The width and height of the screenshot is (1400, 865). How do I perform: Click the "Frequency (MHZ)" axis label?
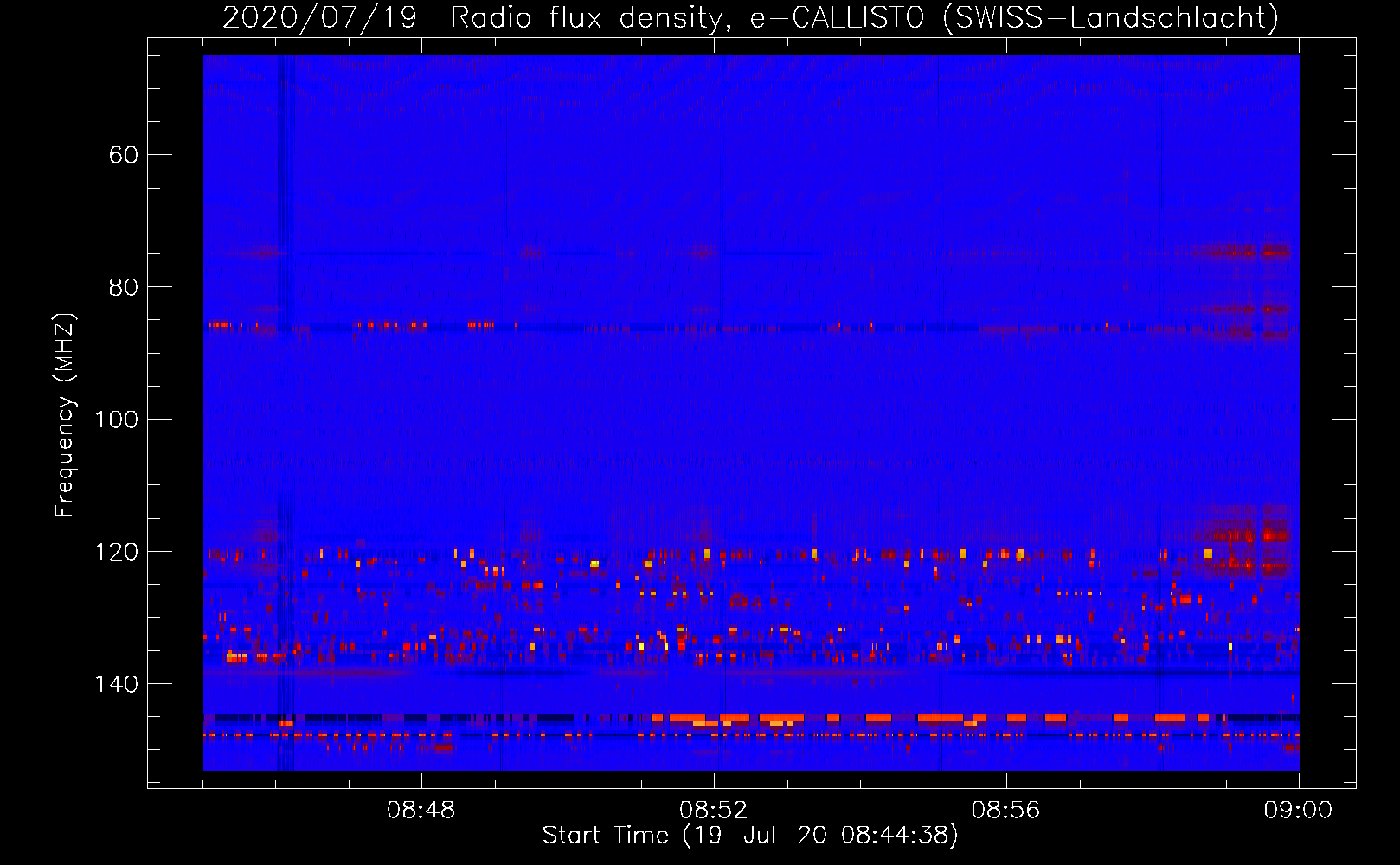tap(65, 414)
